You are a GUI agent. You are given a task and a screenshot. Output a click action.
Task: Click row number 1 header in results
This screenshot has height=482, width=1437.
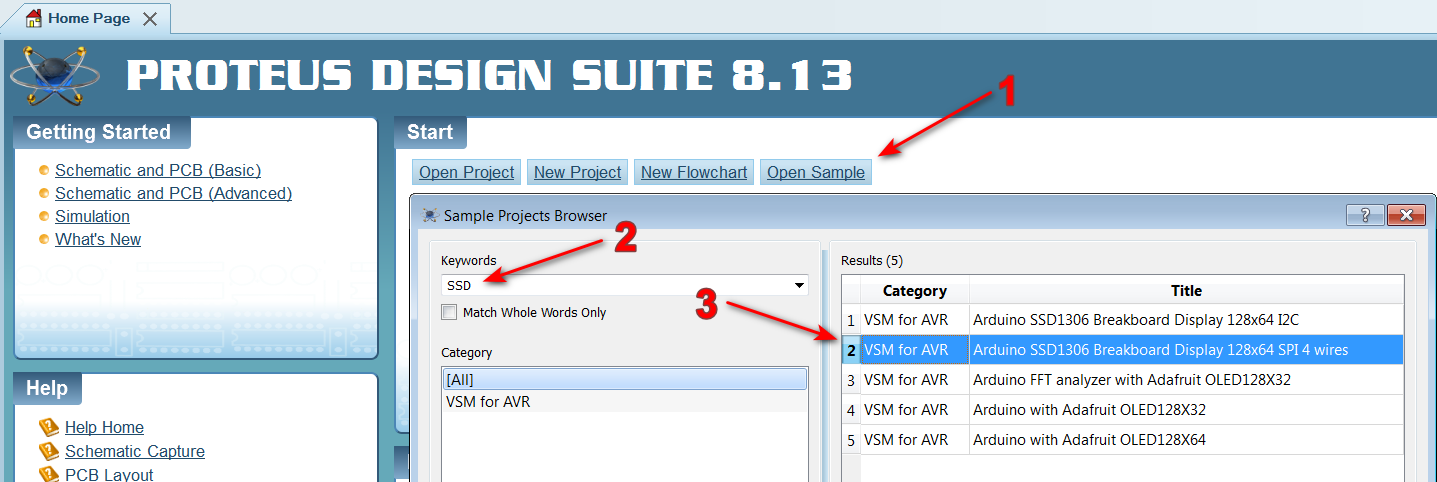851,320
